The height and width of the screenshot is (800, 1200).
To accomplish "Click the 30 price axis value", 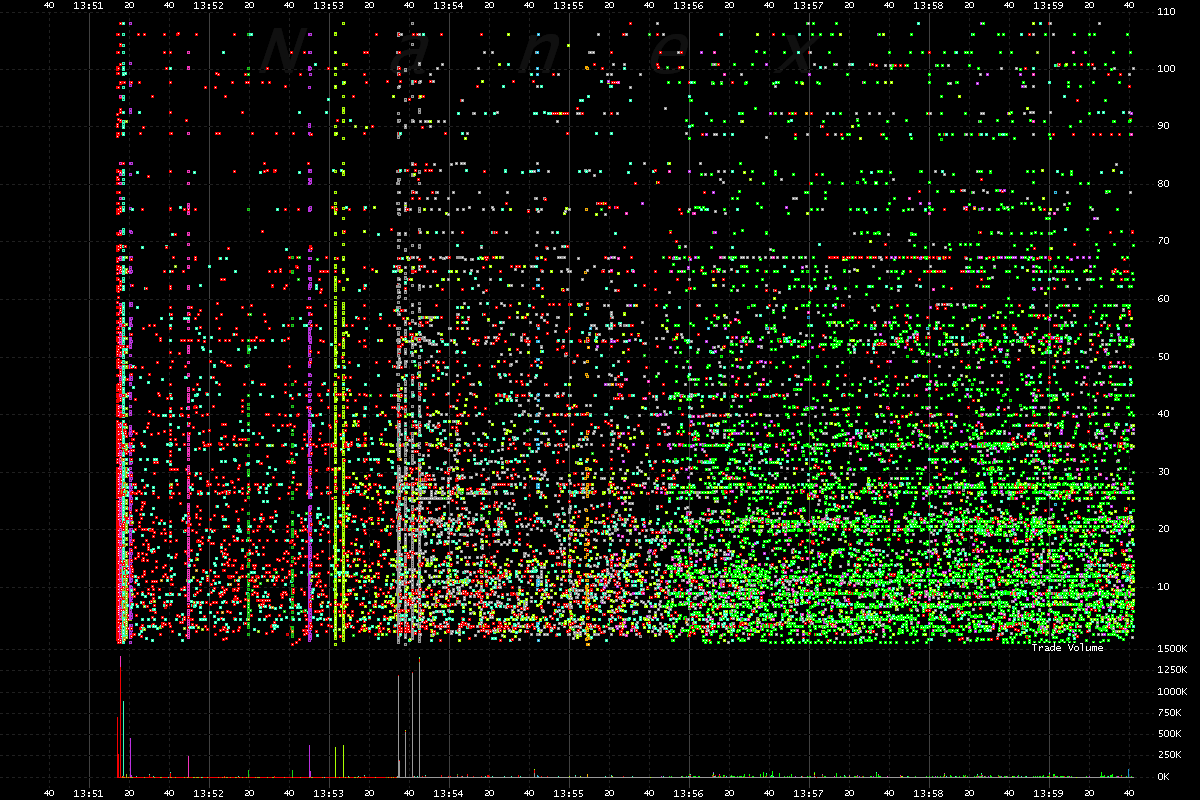I will point(1162,471).
